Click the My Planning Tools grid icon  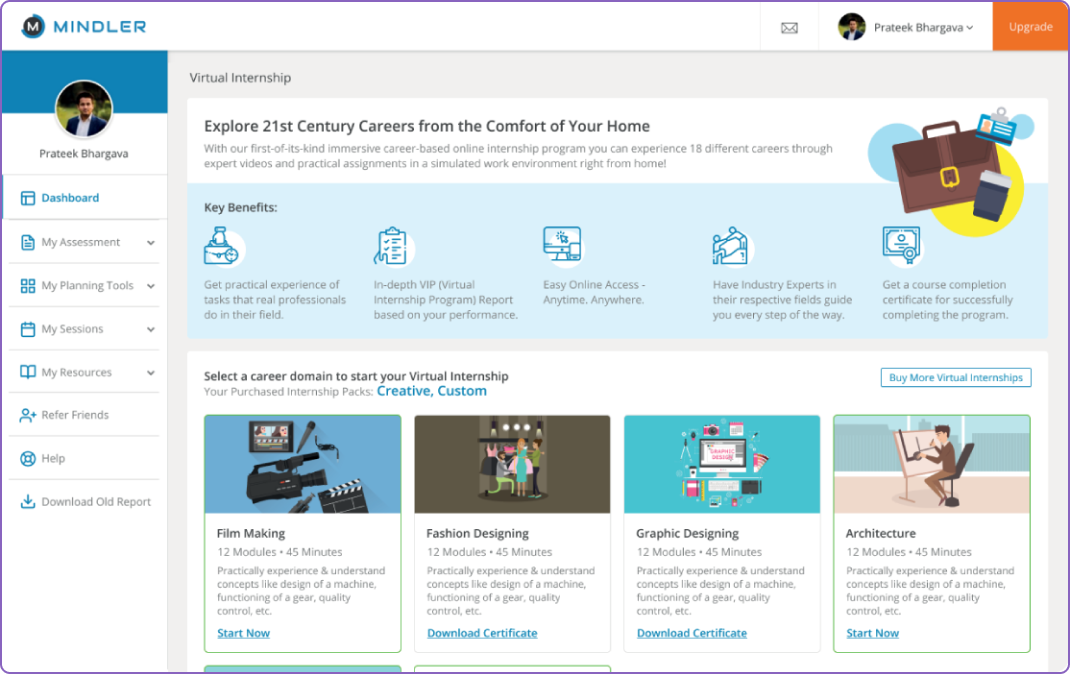(x=28, y=286)
